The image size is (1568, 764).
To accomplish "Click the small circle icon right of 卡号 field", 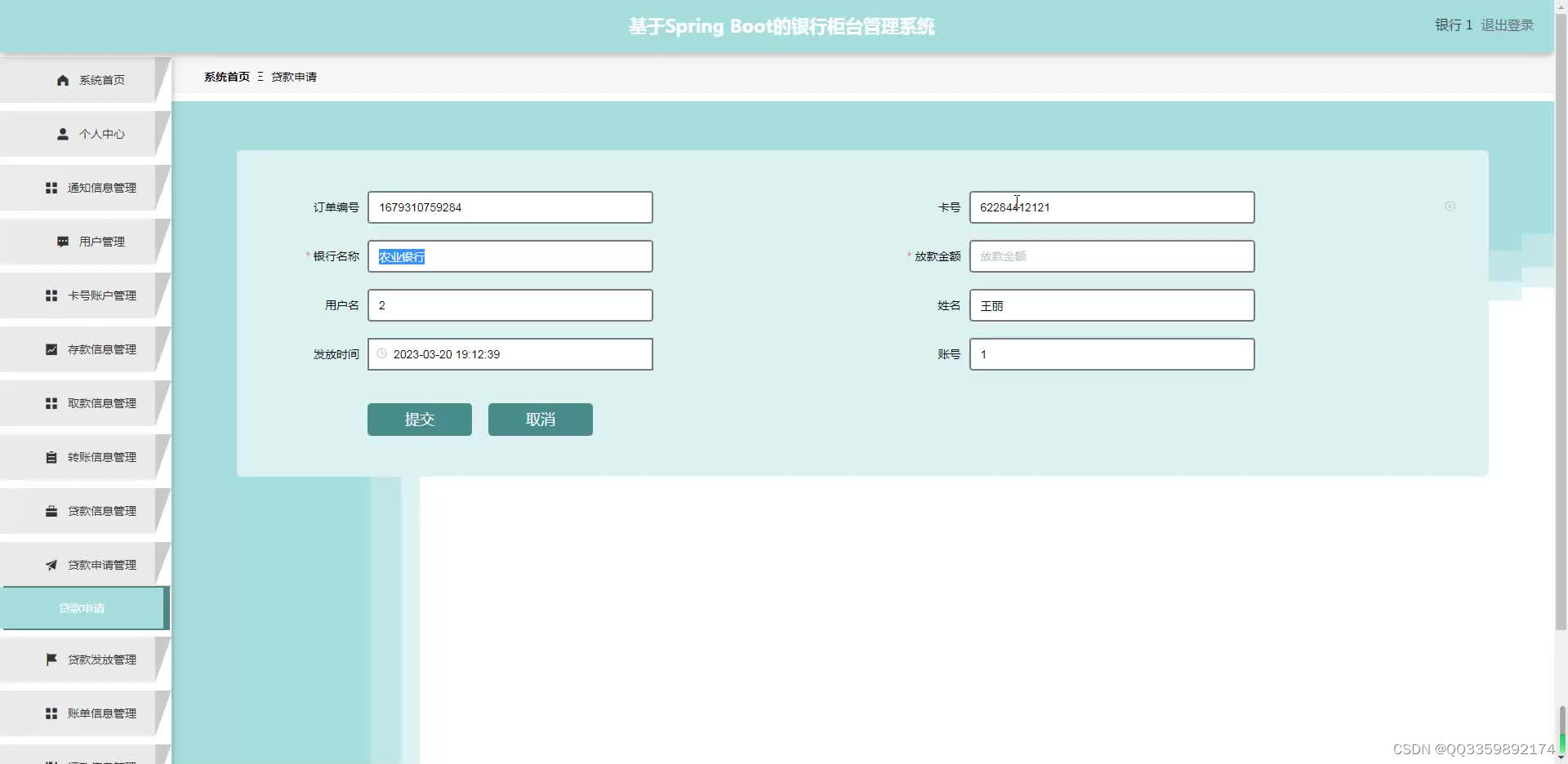I will pos(1450,207).
